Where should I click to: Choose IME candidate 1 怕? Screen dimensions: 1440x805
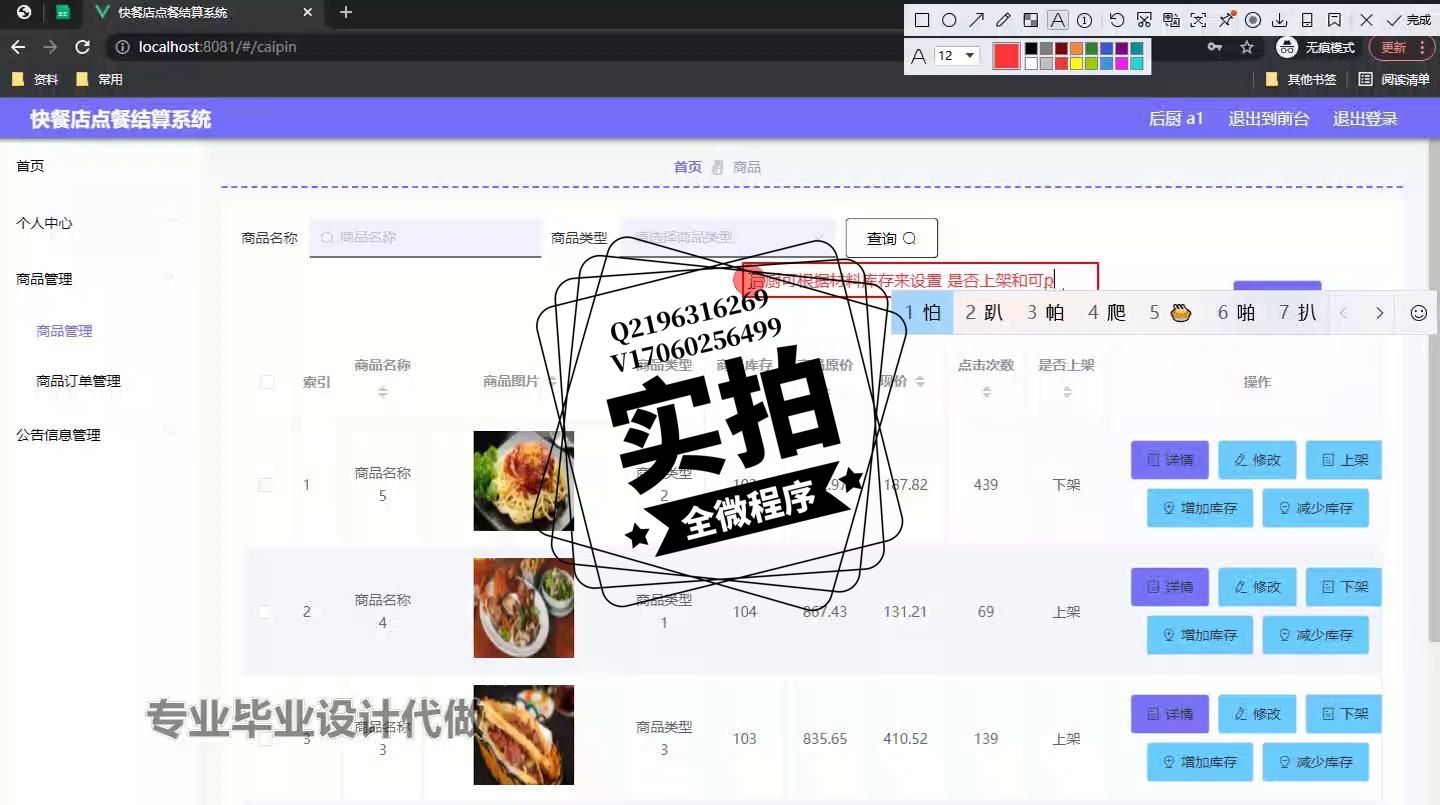(x=923, y=313)
